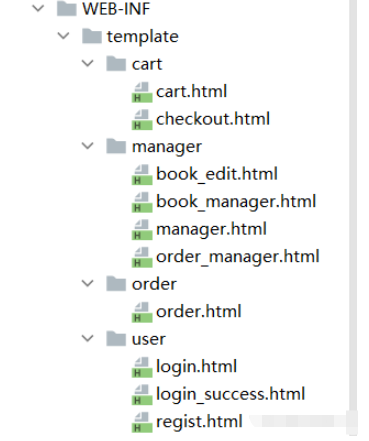Select the WEB-INF folder name
Screen dimensions: 369x441
[x=116, y=9]
